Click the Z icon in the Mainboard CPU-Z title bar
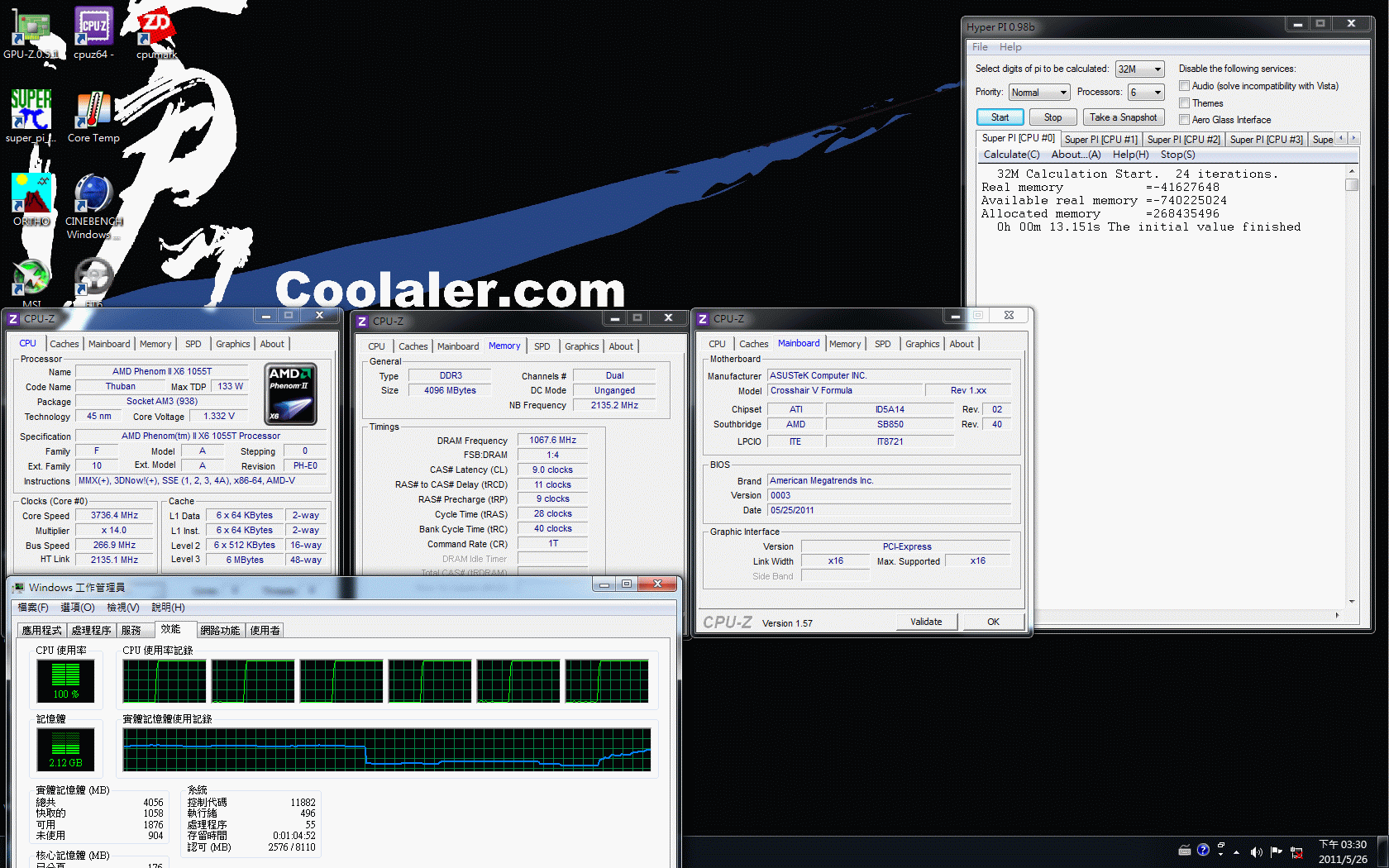 click(x=703, y=318)
